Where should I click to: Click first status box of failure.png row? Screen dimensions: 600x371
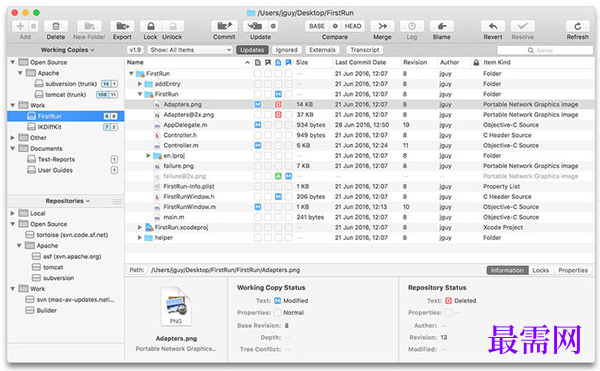[258, 166]
